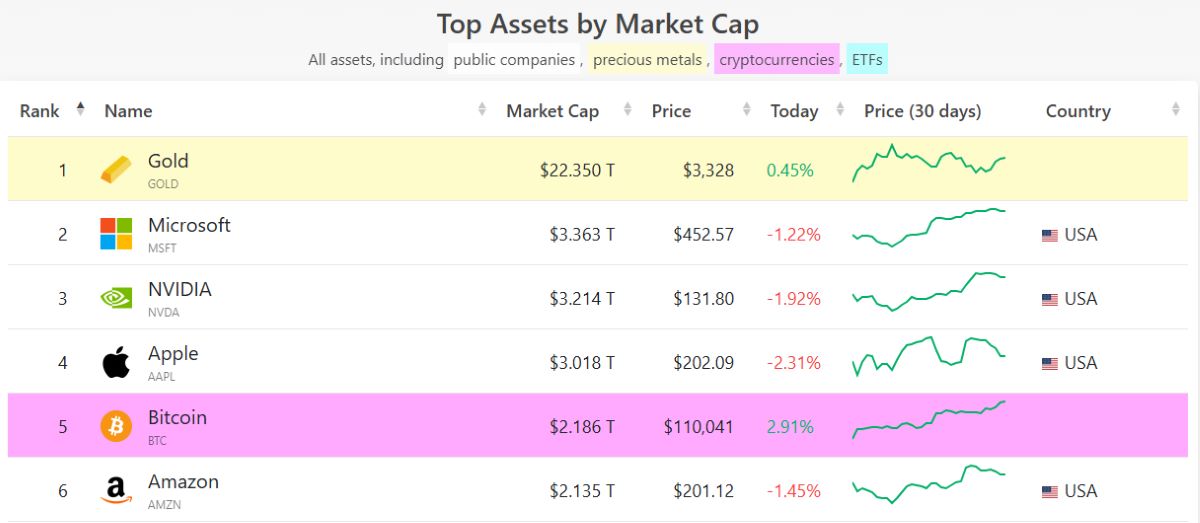Viewport: 1200px width, 523px height.
Task: Click the USA flag in Microsoft row
Action: [1050, 235]
